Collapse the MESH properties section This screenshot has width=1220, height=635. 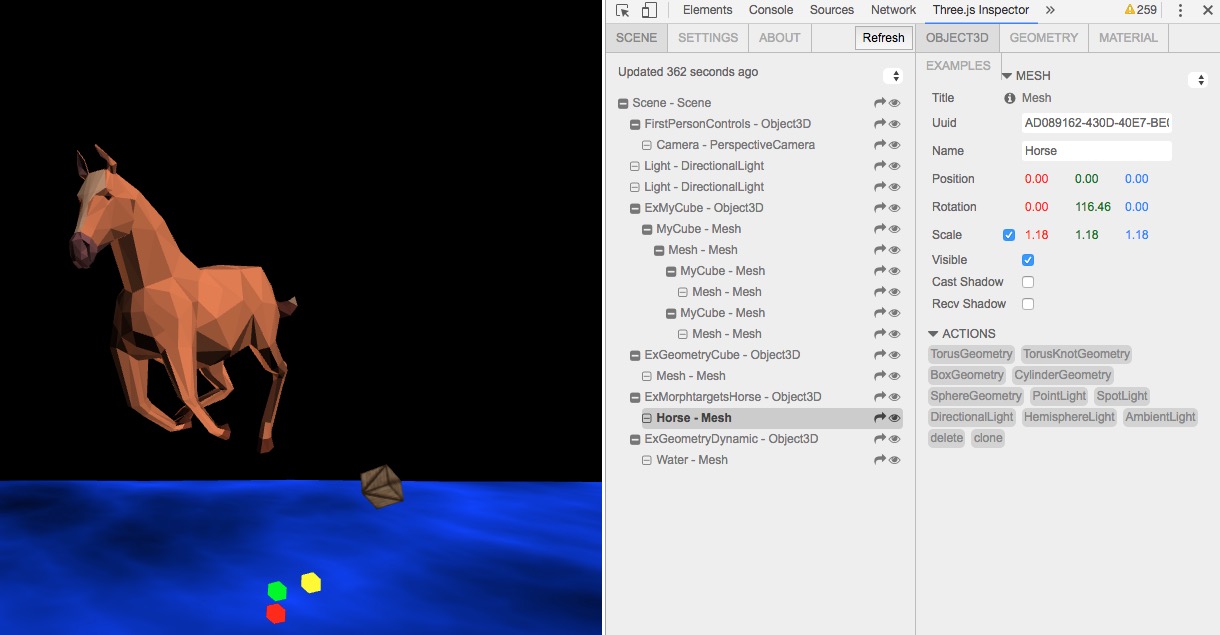1007,75
